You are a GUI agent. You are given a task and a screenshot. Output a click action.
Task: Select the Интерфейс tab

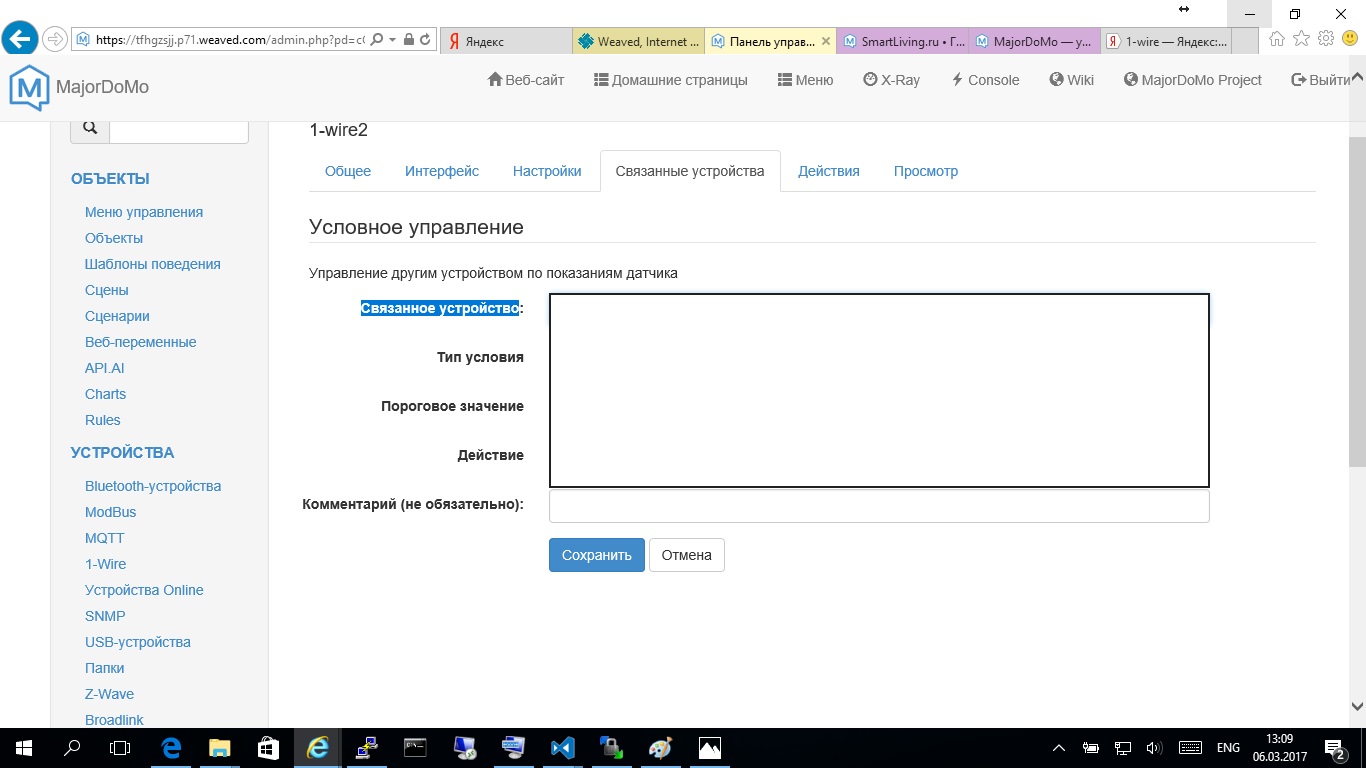pos(442,171)
